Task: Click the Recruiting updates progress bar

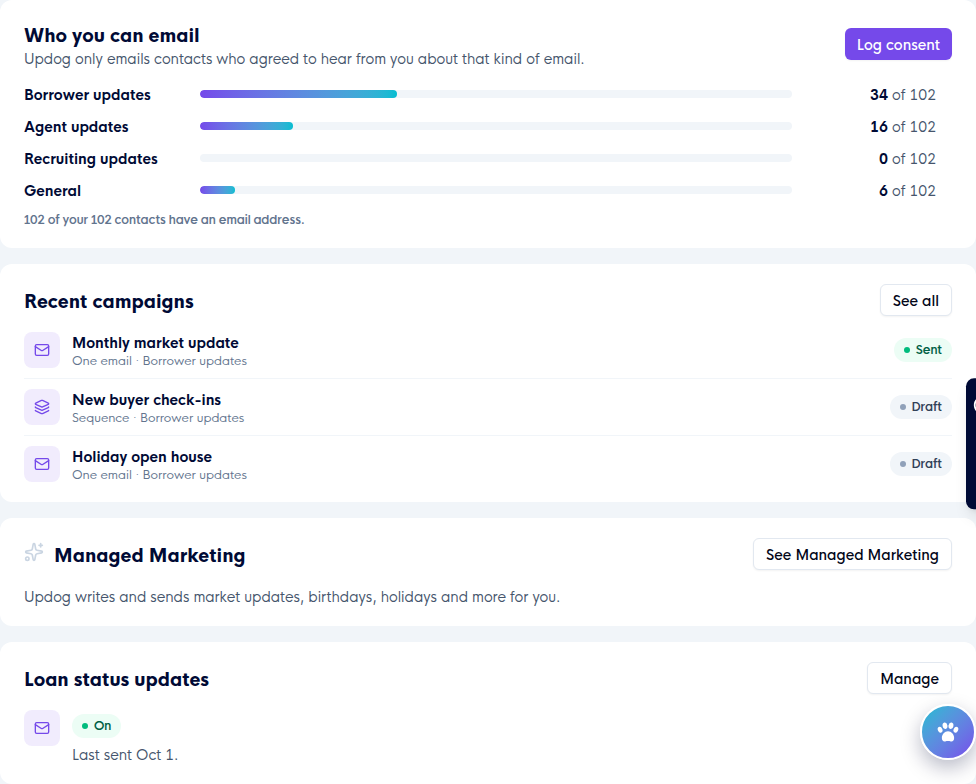Action: click(495, 158)
